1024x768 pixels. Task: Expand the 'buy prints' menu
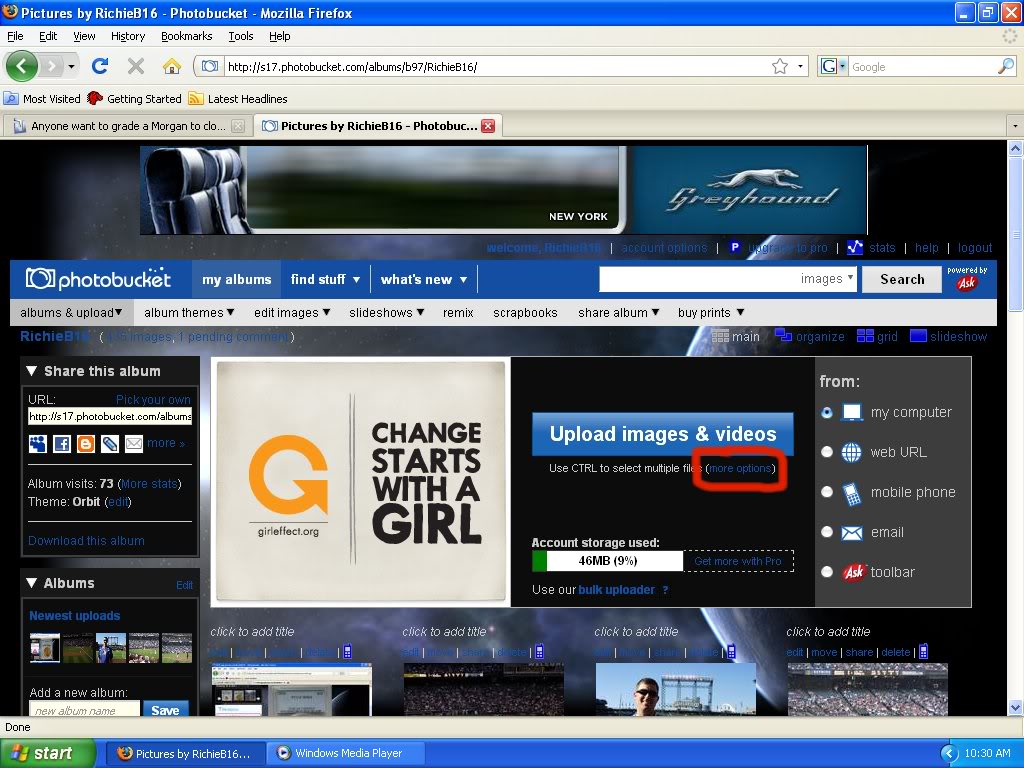tap(711, 313)
